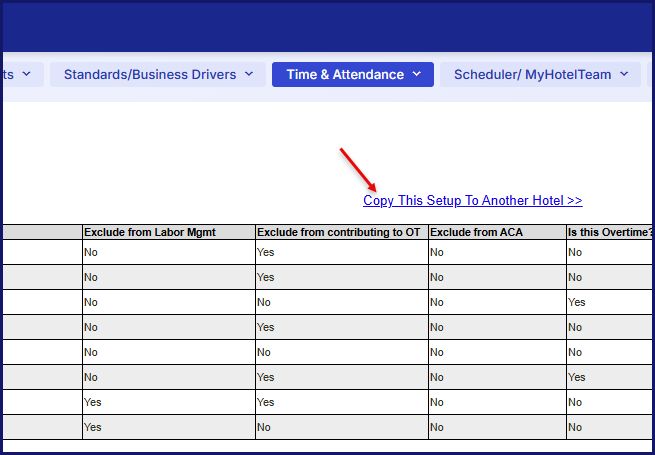Select the Standards/Business Drivers tab label

point(150,74)
